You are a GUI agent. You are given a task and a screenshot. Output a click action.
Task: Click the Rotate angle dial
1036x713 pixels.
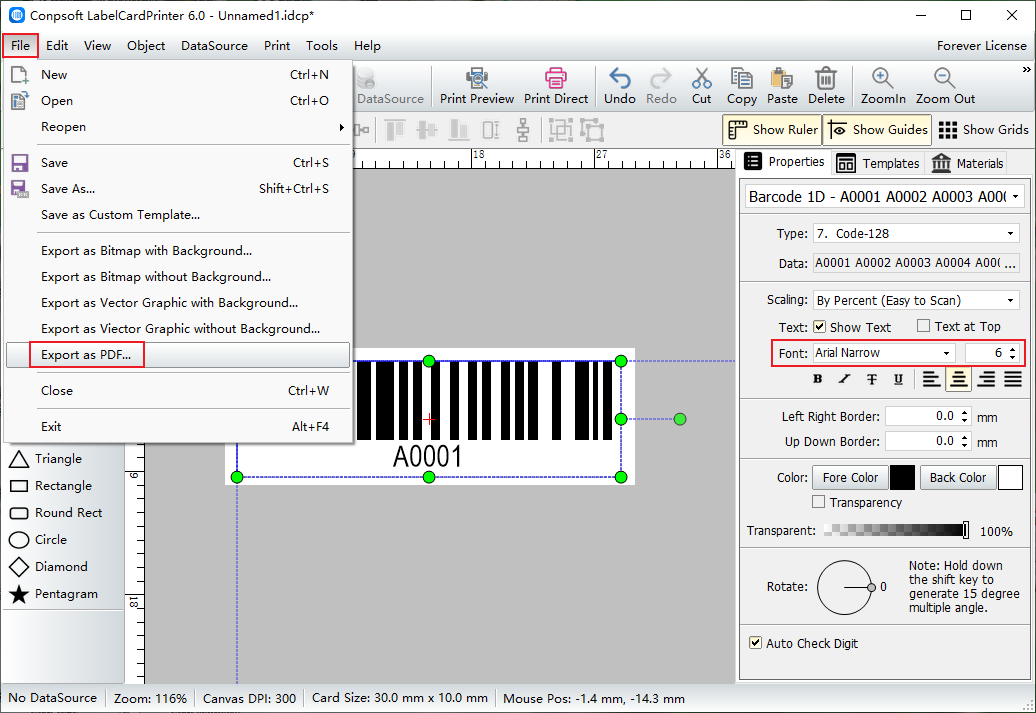click(846, 587)
